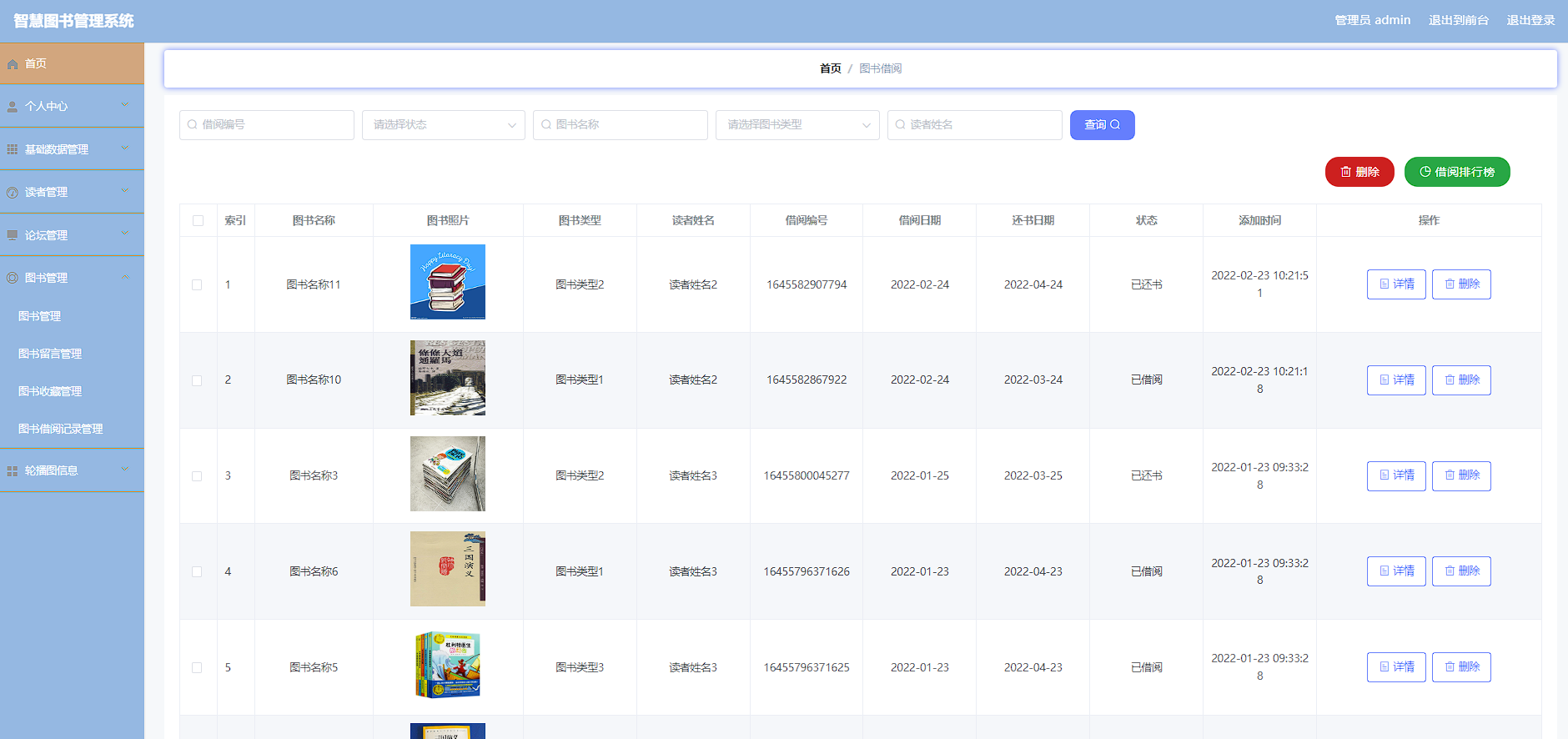The image size is (1568, 739).
Task: Delete the 图书名称6 borrow record
Action: (1461, 571)
